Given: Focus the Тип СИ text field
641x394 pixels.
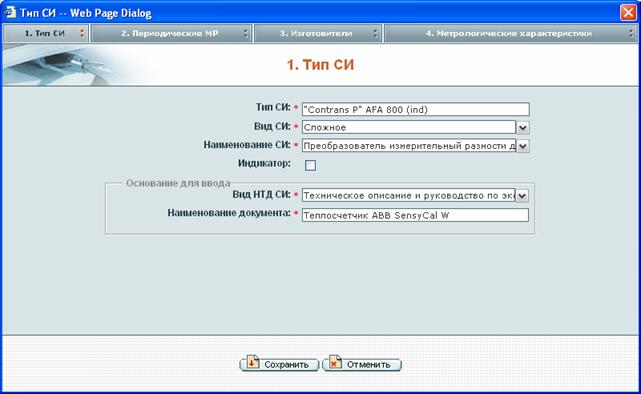Looking at the screenshot, I should coord(415,109).
